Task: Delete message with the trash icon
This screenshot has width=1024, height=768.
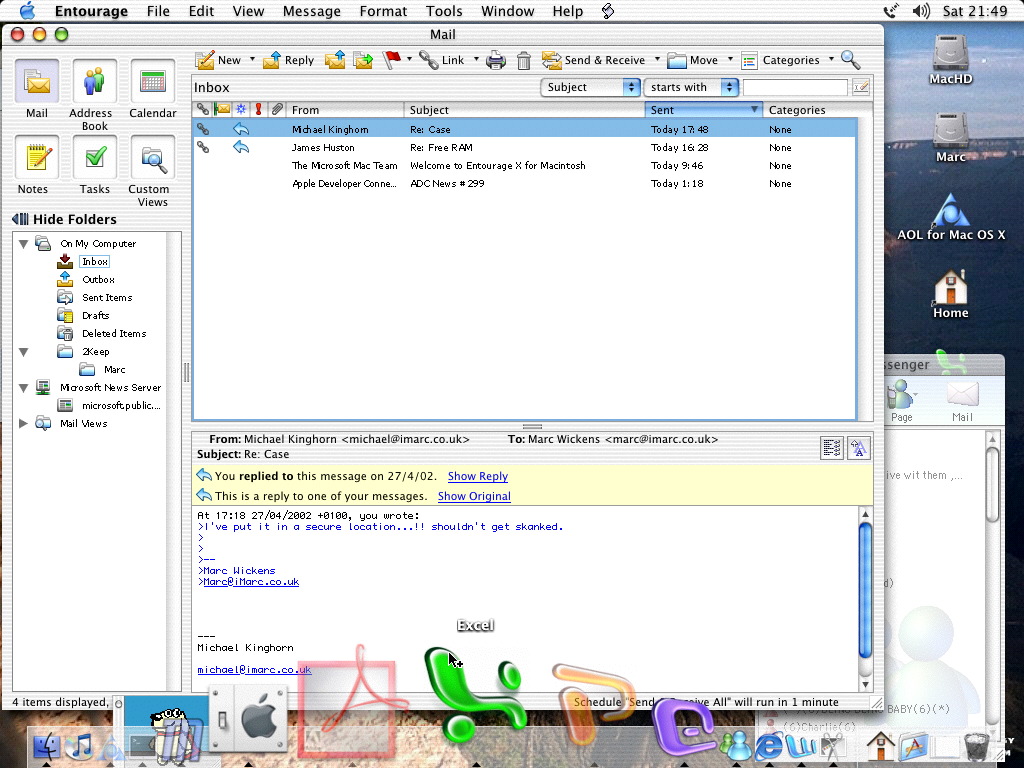Action: click(524, 60)
